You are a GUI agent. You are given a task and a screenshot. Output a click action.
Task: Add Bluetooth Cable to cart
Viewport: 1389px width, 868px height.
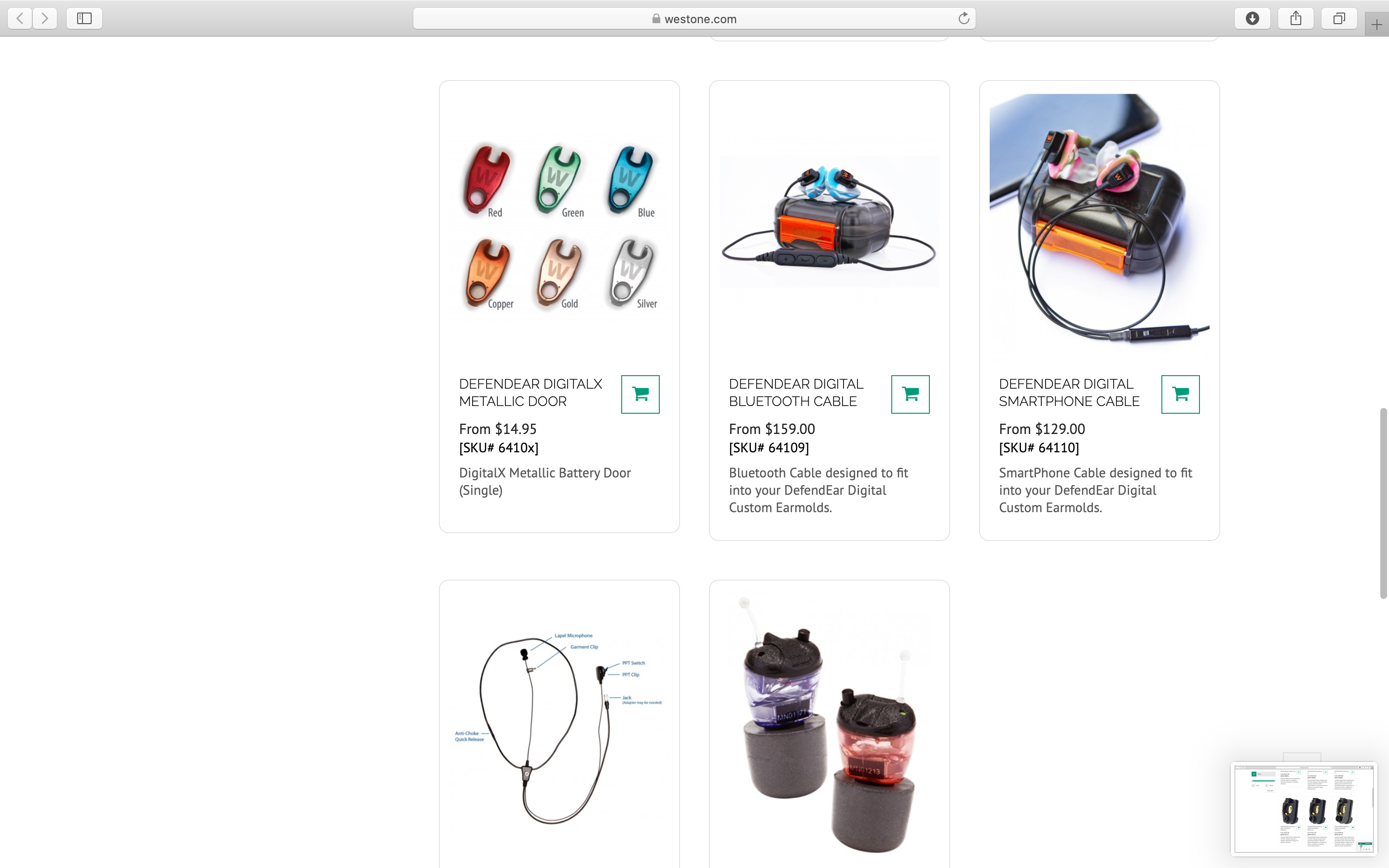click(x=910, y=394)
